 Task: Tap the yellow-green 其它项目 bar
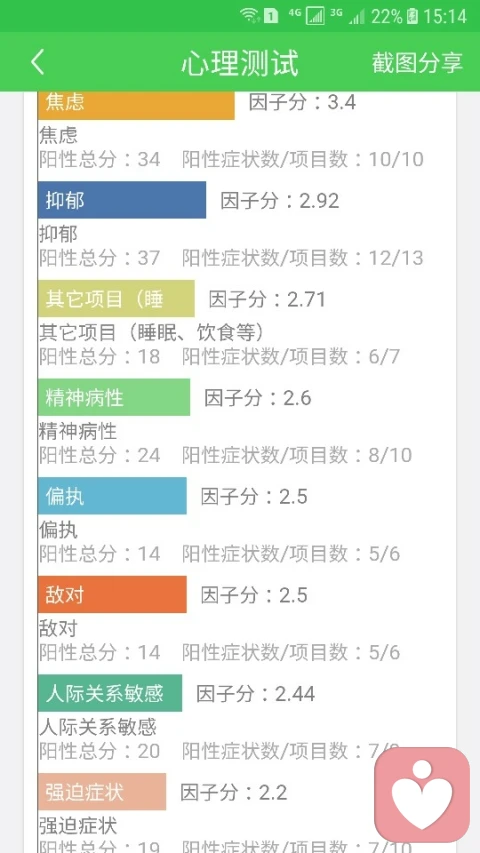116,299
